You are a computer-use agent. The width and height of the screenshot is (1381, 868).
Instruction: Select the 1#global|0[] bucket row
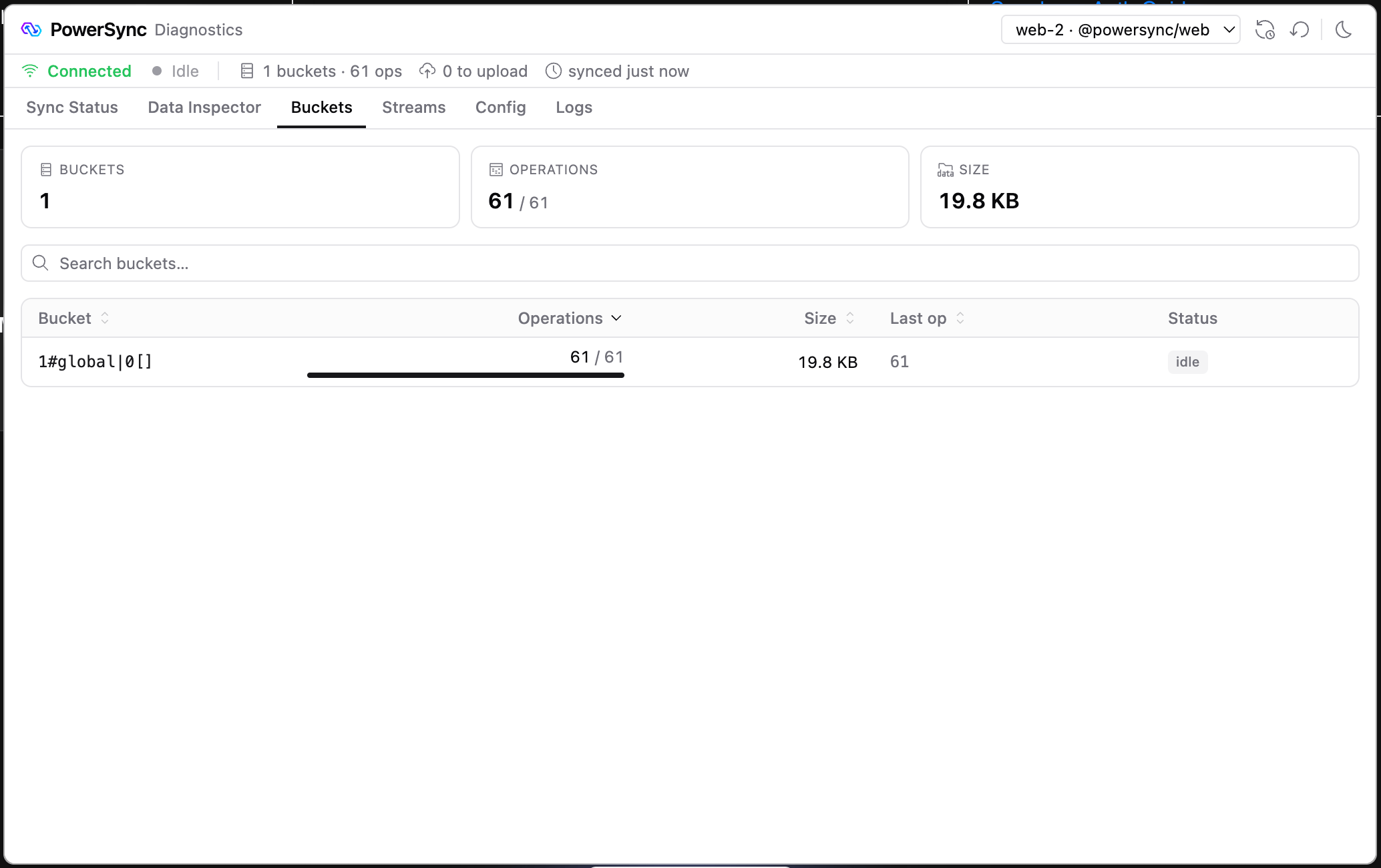[x=690, y=362]
